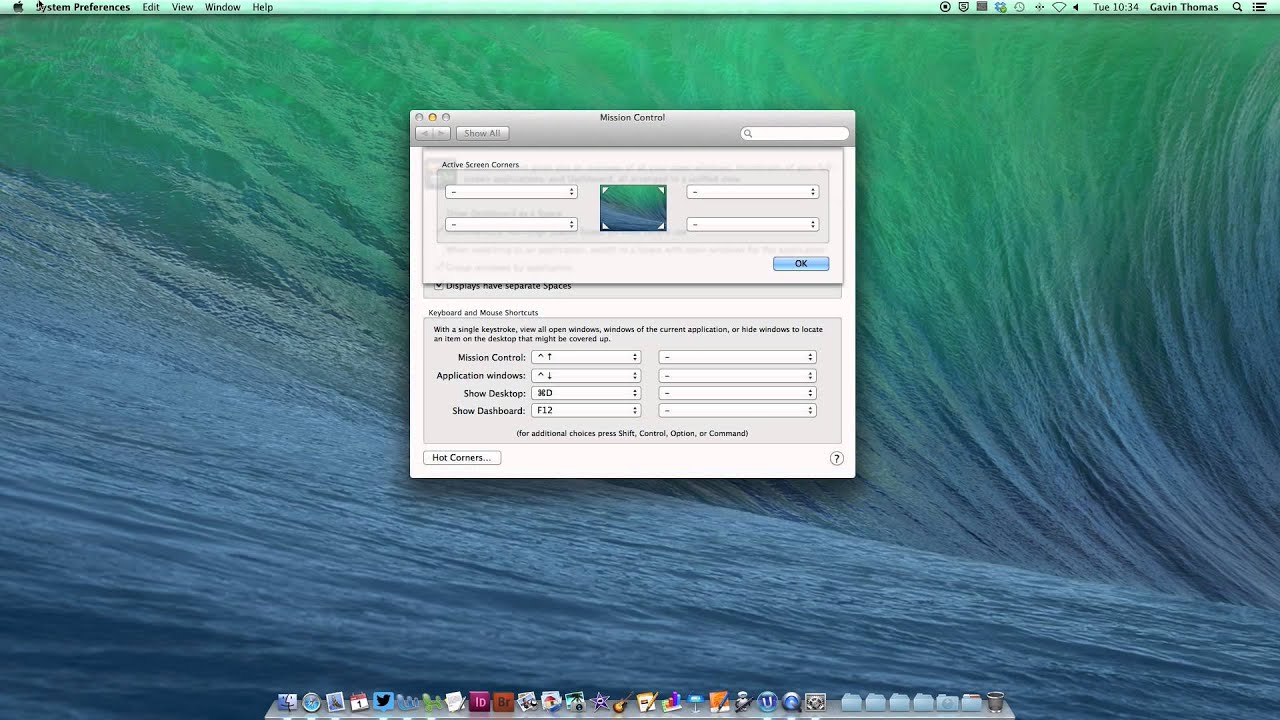Open top-right hot corner dropdown

[752, 191]
